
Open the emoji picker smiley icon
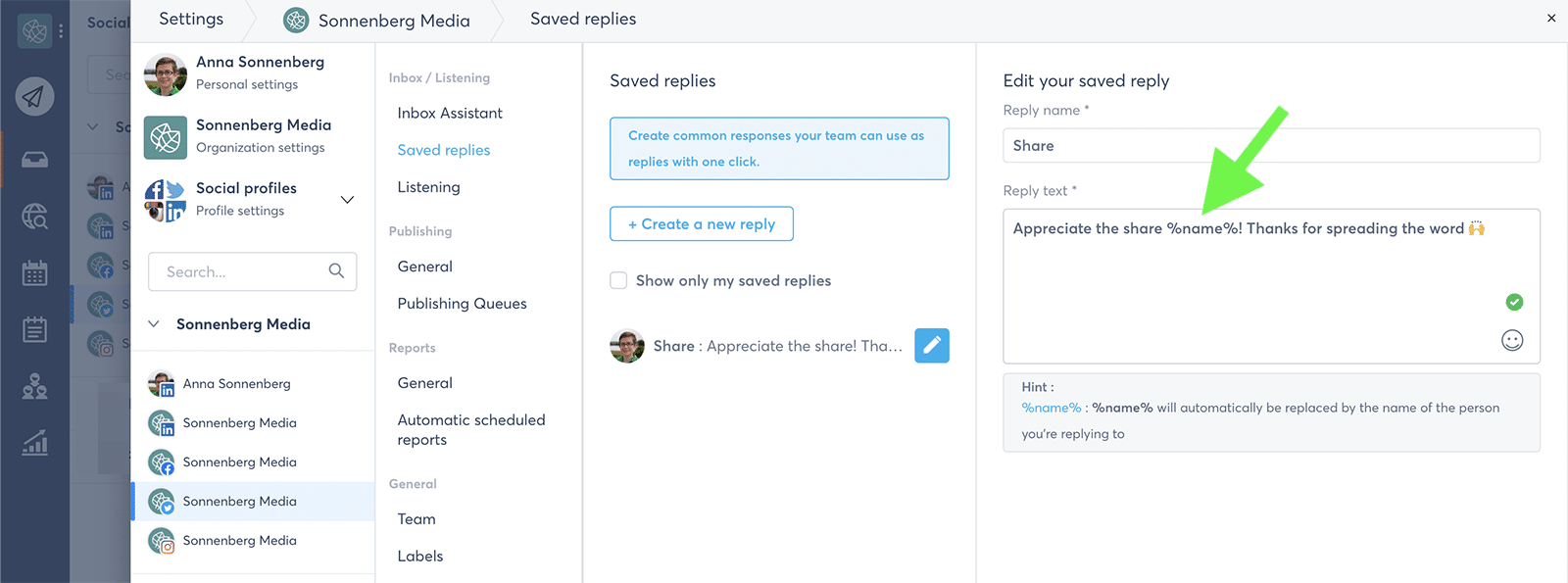(1512, 340)
